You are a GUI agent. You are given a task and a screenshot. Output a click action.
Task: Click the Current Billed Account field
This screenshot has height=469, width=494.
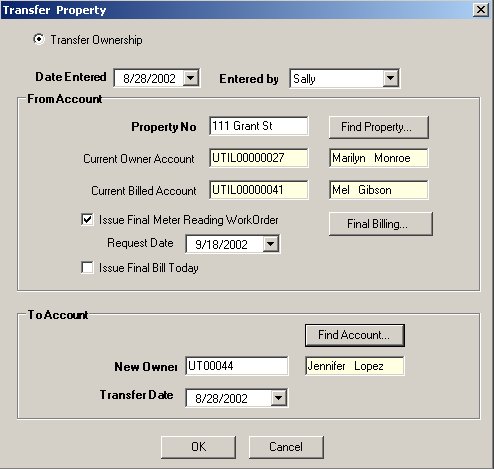pyautogui.click(x=259, y=190)
